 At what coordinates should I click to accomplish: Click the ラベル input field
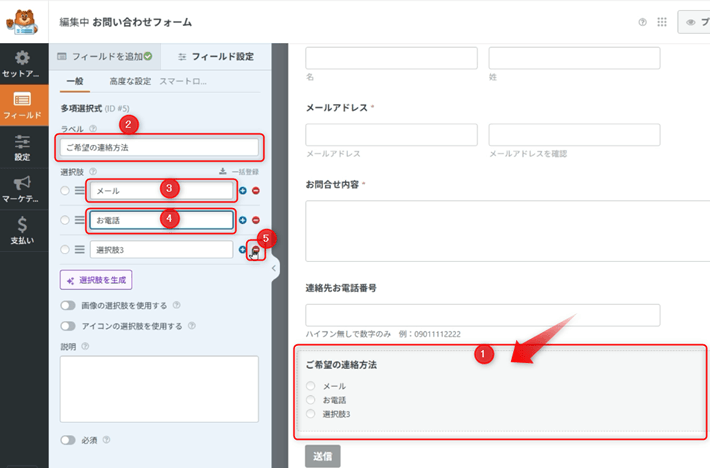(159, 148)
